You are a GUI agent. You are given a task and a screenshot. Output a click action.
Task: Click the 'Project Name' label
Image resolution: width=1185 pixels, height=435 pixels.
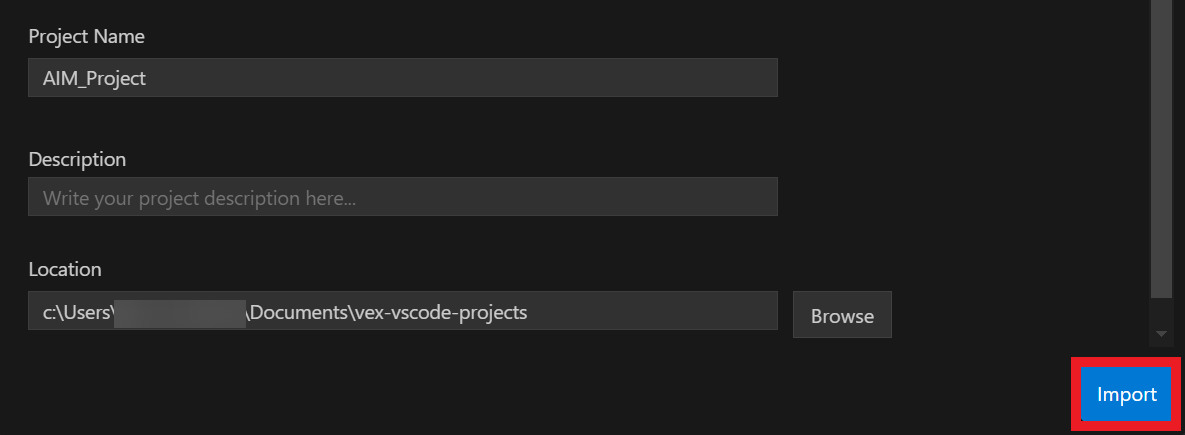pyautogui.click(x=87, y=37)
